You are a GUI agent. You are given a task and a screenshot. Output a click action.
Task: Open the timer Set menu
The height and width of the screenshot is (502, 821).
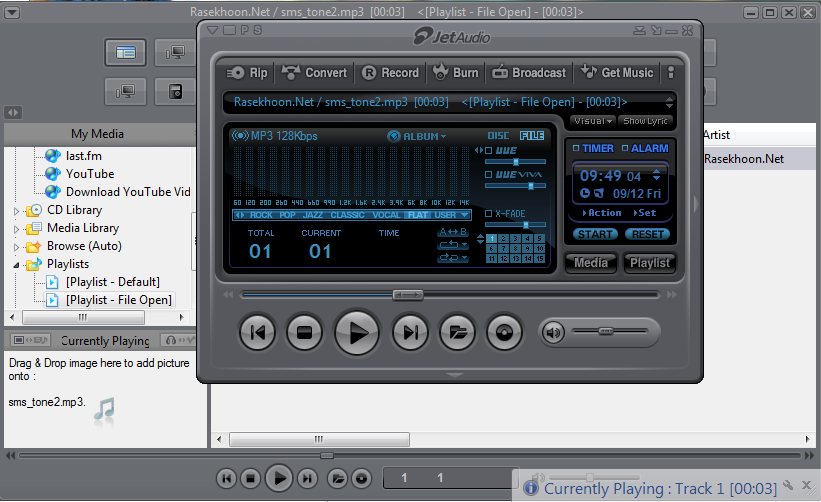[x=644, y=213]
